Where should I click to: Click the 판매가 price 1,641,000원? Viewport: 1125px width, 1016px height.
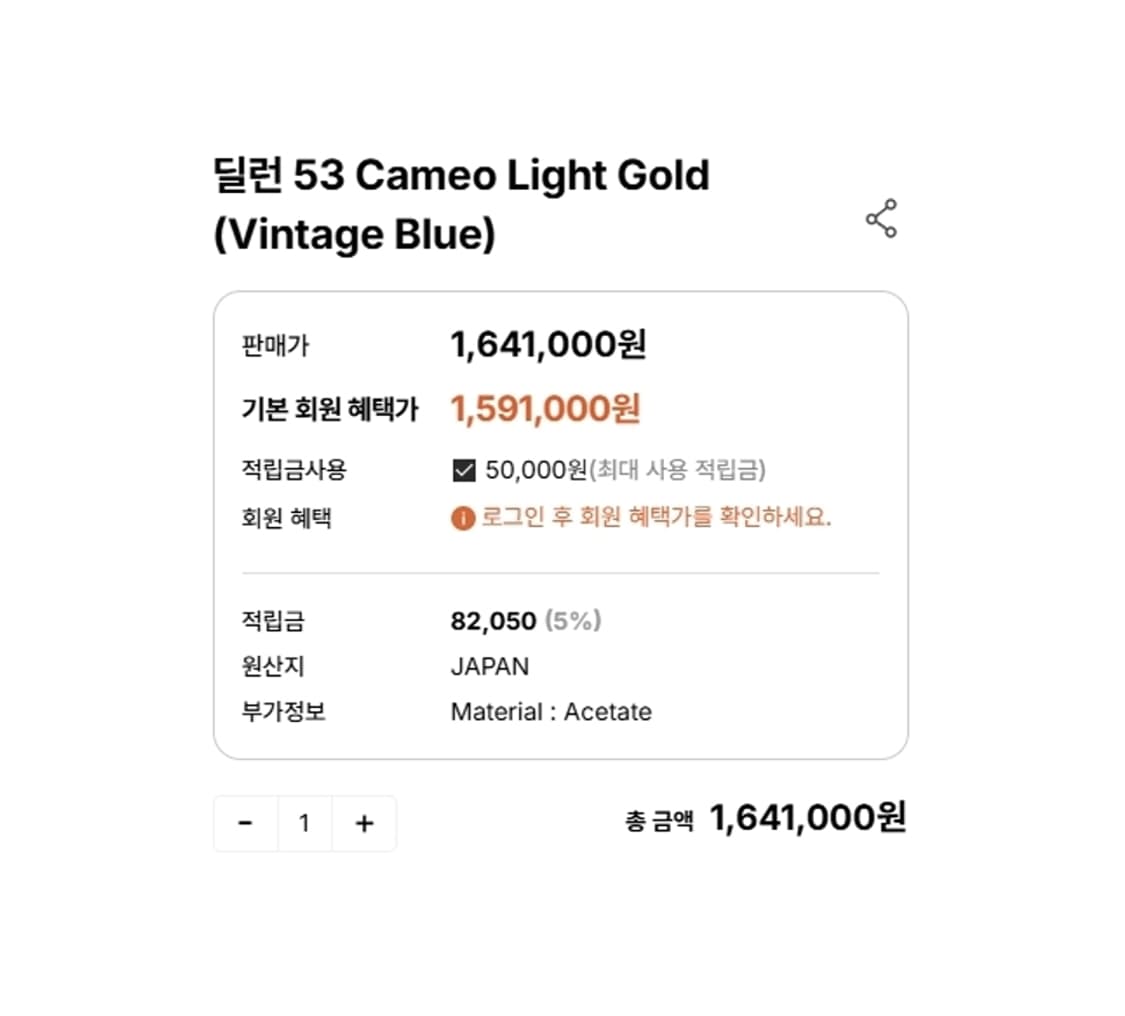pyautogui.click(x=550, y=343)
